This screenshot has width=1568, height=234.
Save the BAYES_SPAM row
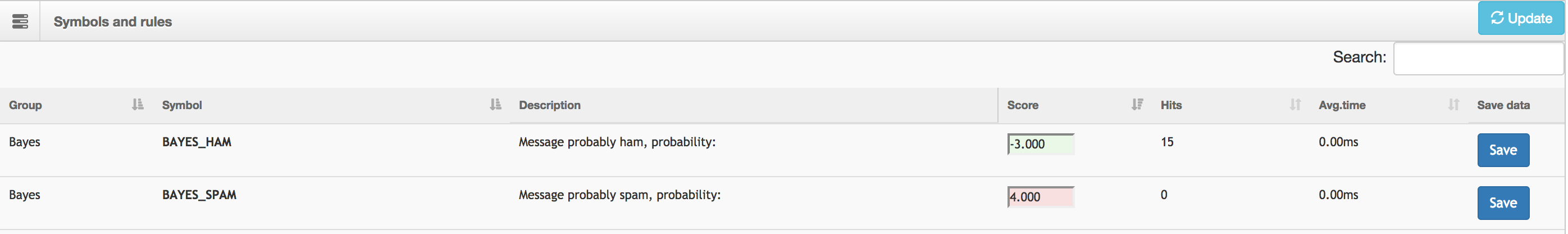[1502, 203]
